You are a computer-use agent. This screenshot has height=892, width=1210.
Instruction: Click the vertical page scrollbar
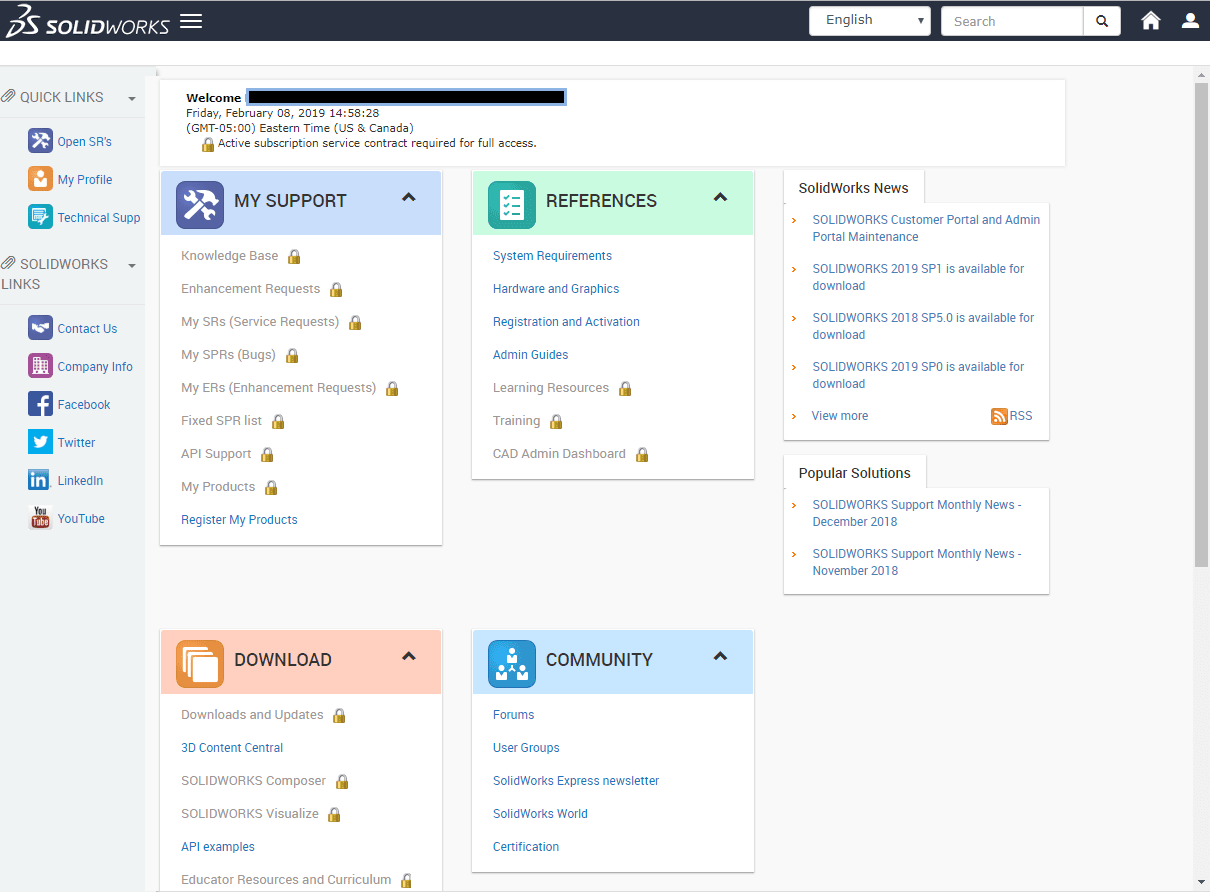pos(1202,325)
